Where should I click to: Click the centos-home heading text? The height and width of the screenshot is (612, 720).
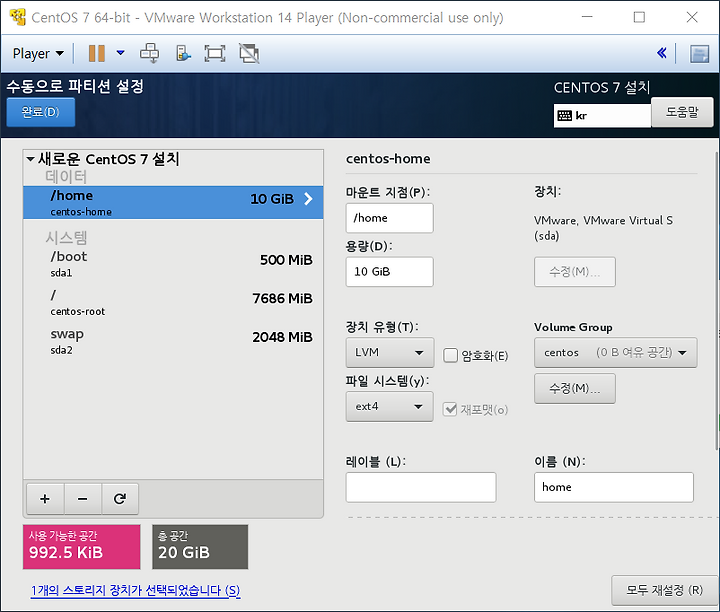[388, 159]
